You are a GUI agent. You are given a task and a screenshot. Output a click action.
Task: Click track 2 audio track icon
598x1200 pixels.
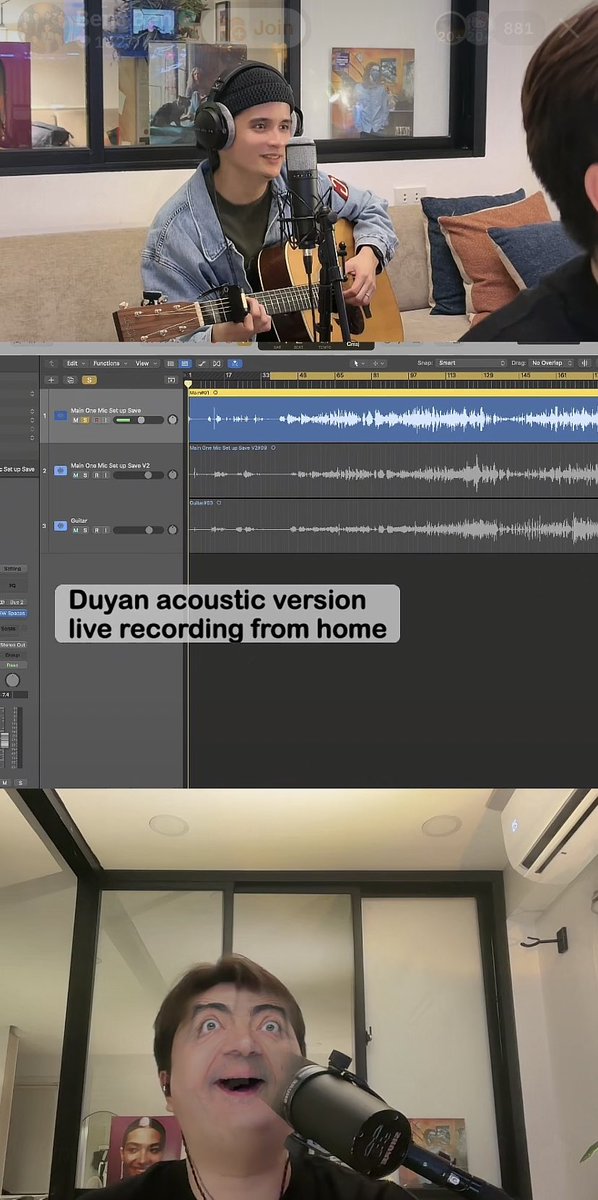[x=61, y=470]
